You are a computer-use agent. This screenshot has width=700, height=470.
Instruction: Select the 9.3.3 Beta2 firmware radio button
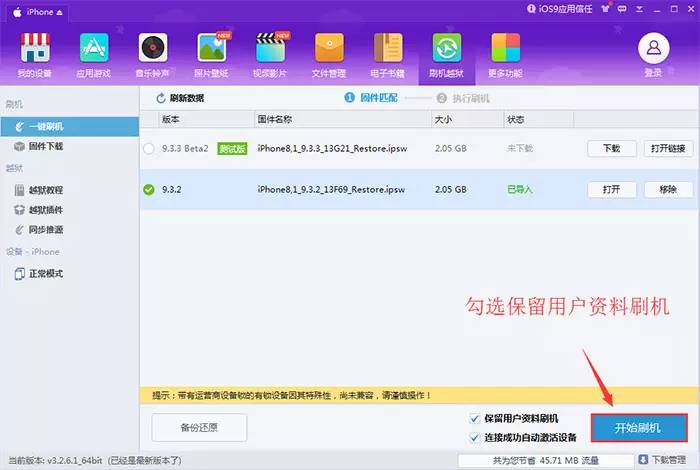pyautogui.click(x=149, y=149)
